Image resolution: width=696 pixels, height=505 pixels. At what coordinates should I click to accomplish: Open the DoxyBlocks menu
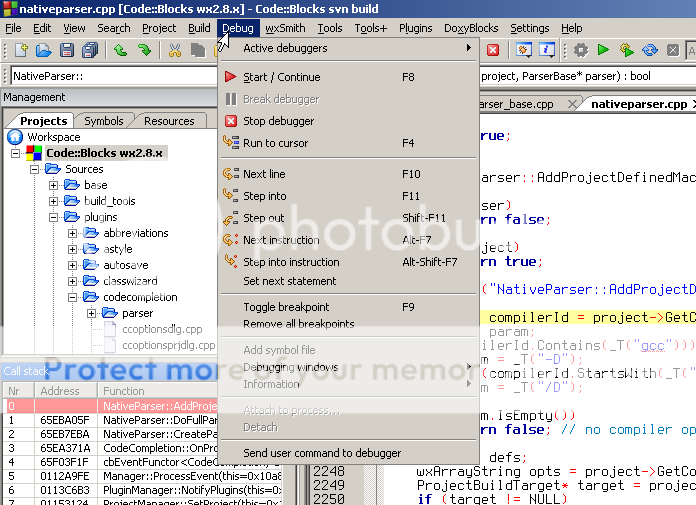pyautogui.click(x=471, y=28)
